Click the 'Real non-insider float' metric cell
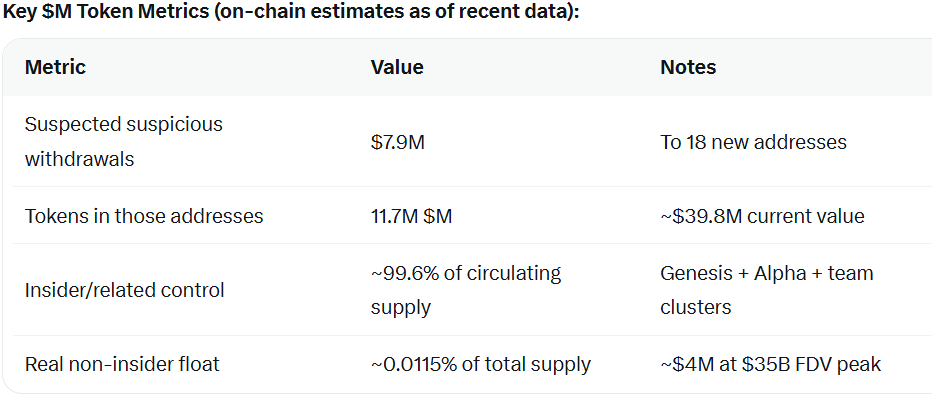The width and height of the screenshot is (932, 410). [122, 364]
